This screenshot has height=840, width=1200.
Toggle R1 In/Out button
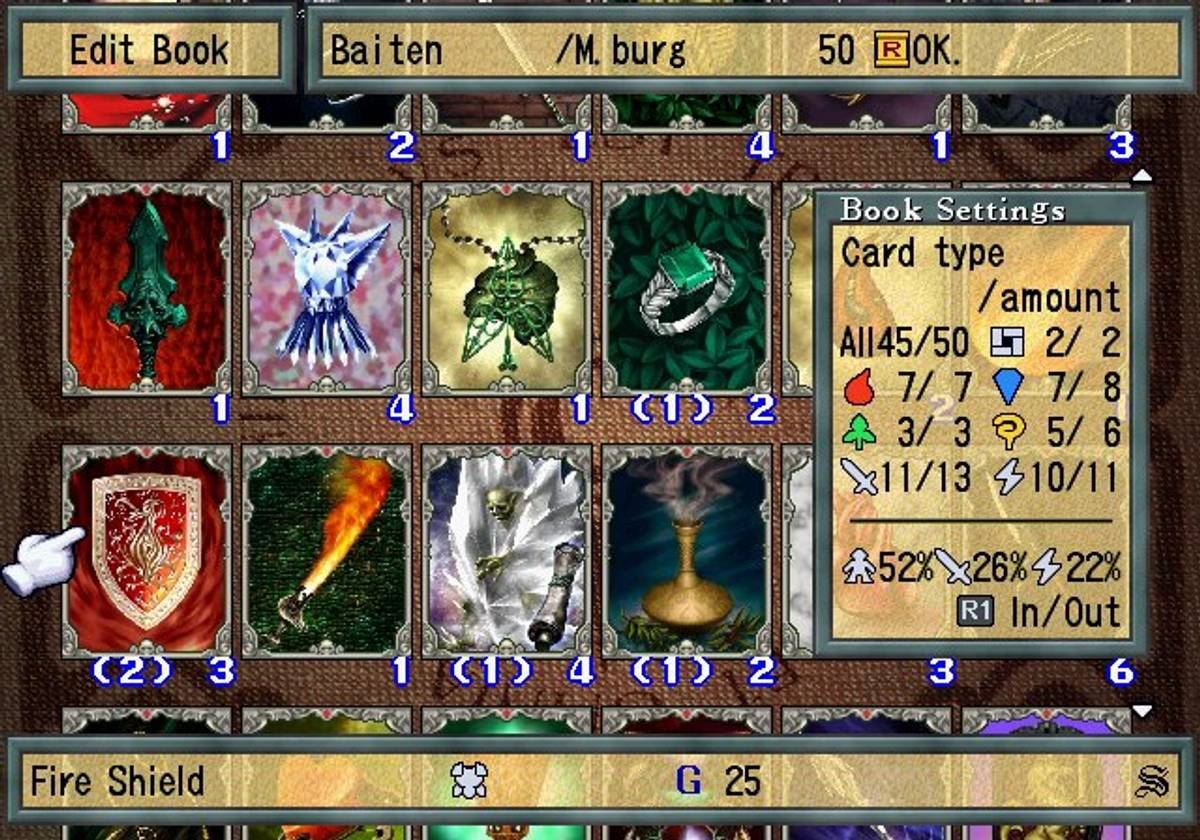coord(1039,612)
